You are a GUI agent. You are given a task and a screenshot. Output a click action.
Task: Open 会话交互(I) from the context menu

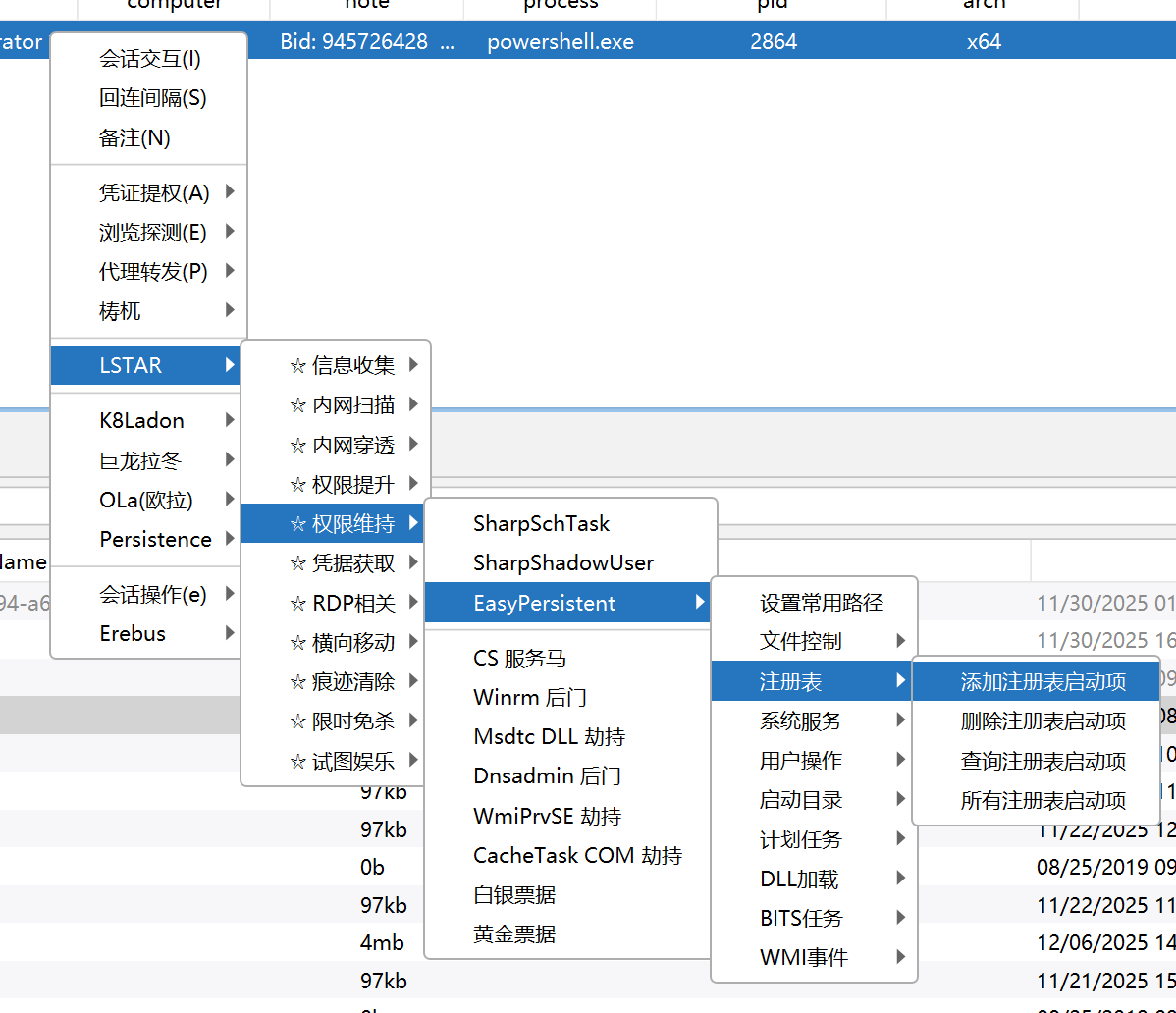point(148,59)
